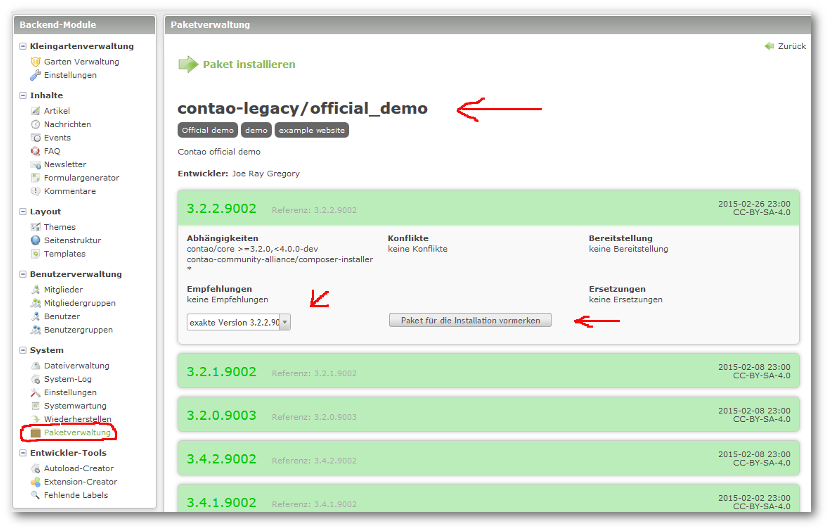Click the System Einstellungen tools icon

pos(35,392)
